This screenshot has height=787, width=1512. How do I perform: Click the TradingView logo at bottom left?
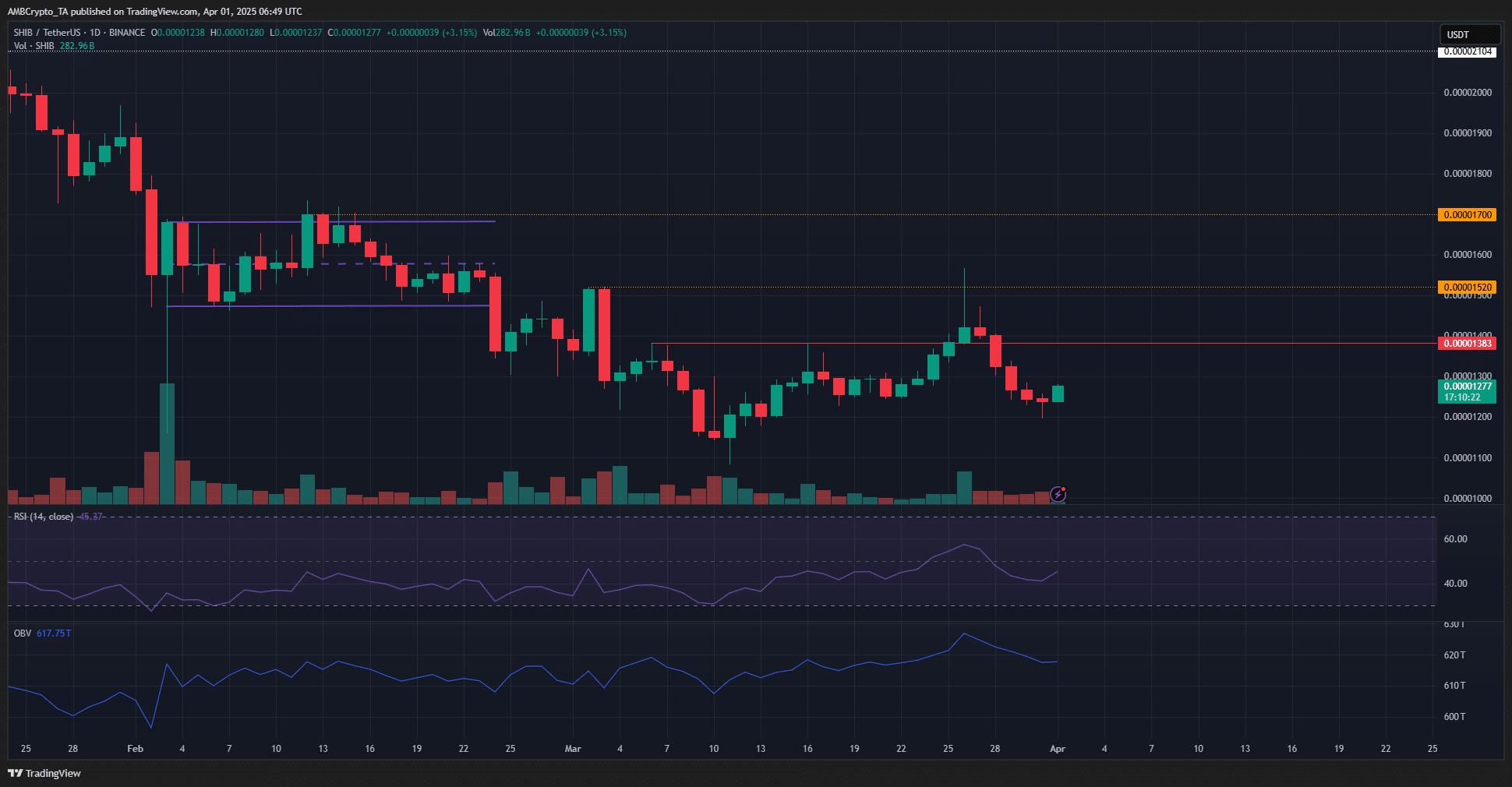coord(44,773)
